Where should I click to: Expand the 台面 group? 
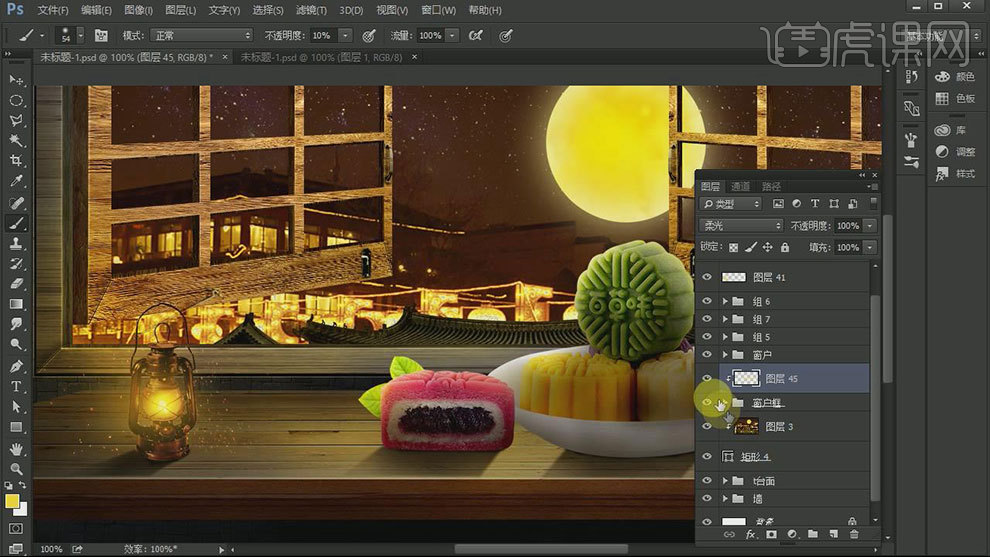pos(725,481)
